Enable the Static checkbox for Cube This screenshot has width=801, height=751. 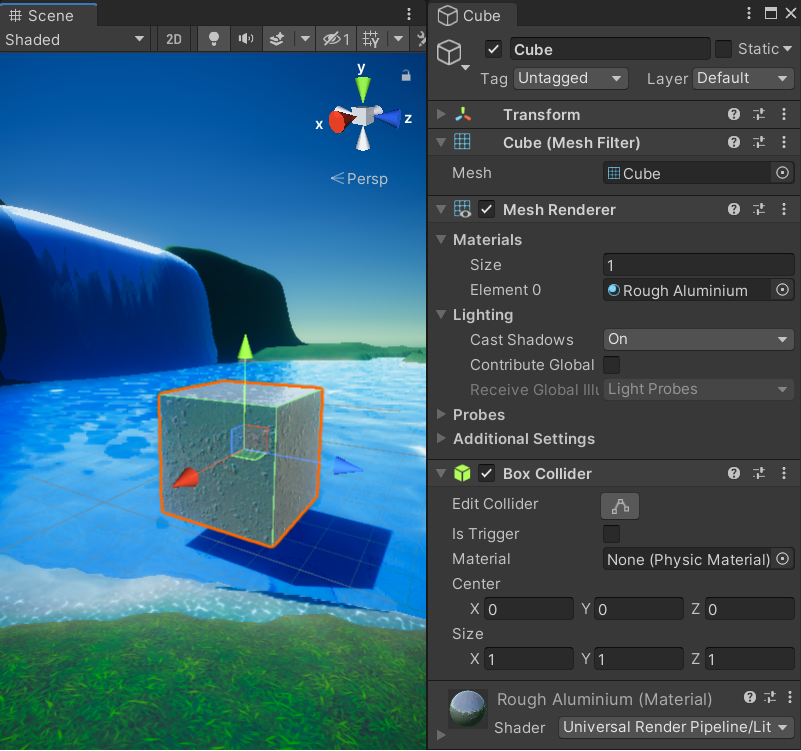725,48
